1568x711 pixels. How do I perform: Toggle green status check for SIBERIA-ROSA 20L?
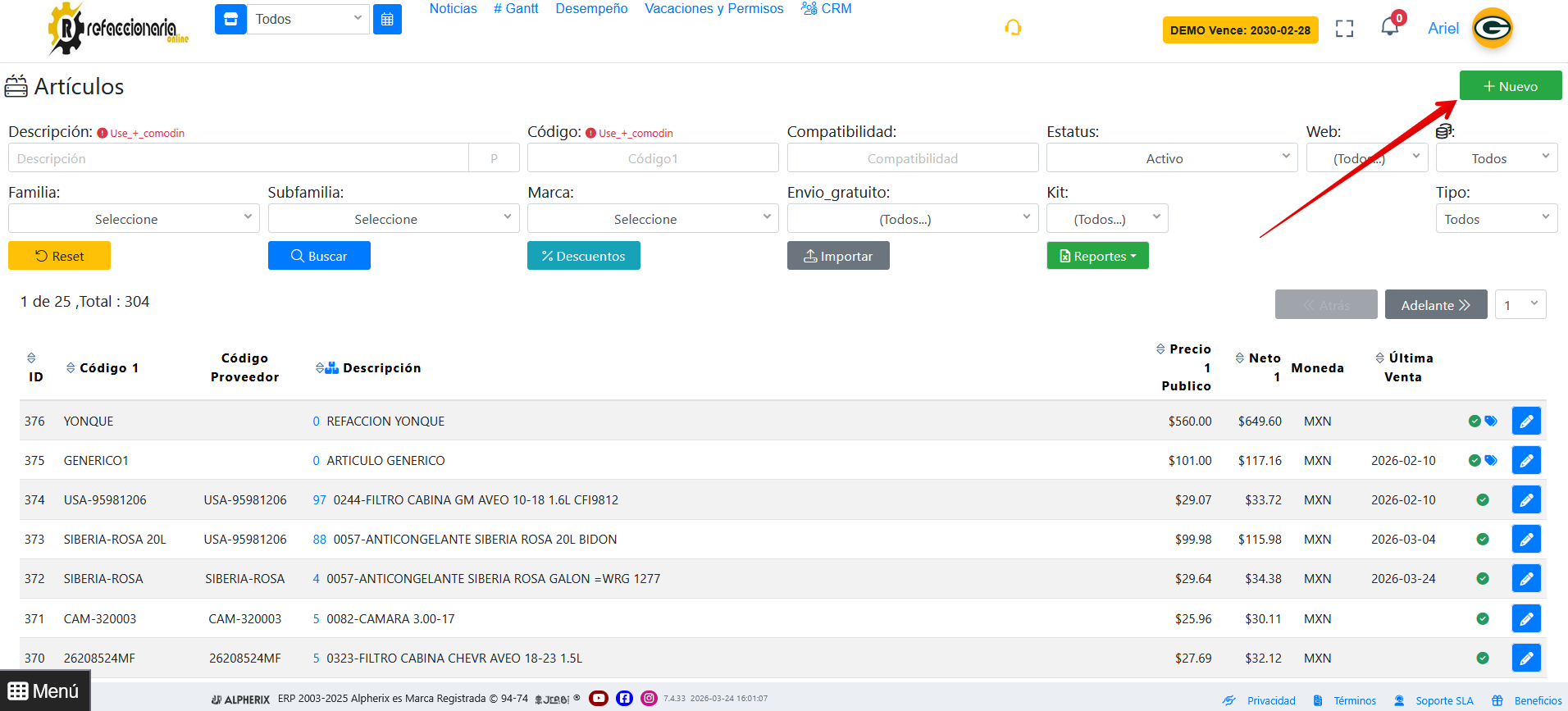coord(1482,539)
